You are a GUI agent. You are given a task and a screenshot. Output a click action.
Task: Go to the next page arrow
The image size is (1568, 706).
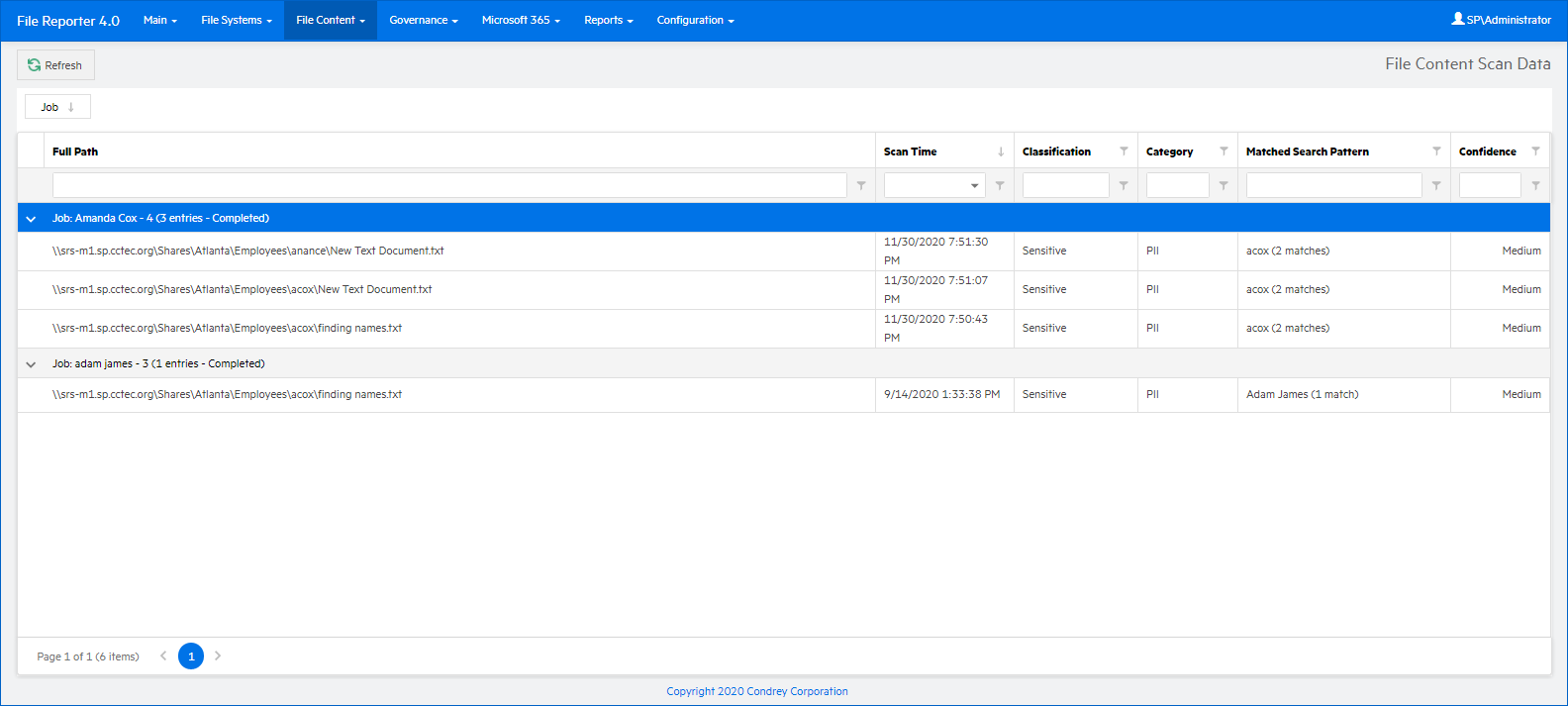[x=218, y=656]
